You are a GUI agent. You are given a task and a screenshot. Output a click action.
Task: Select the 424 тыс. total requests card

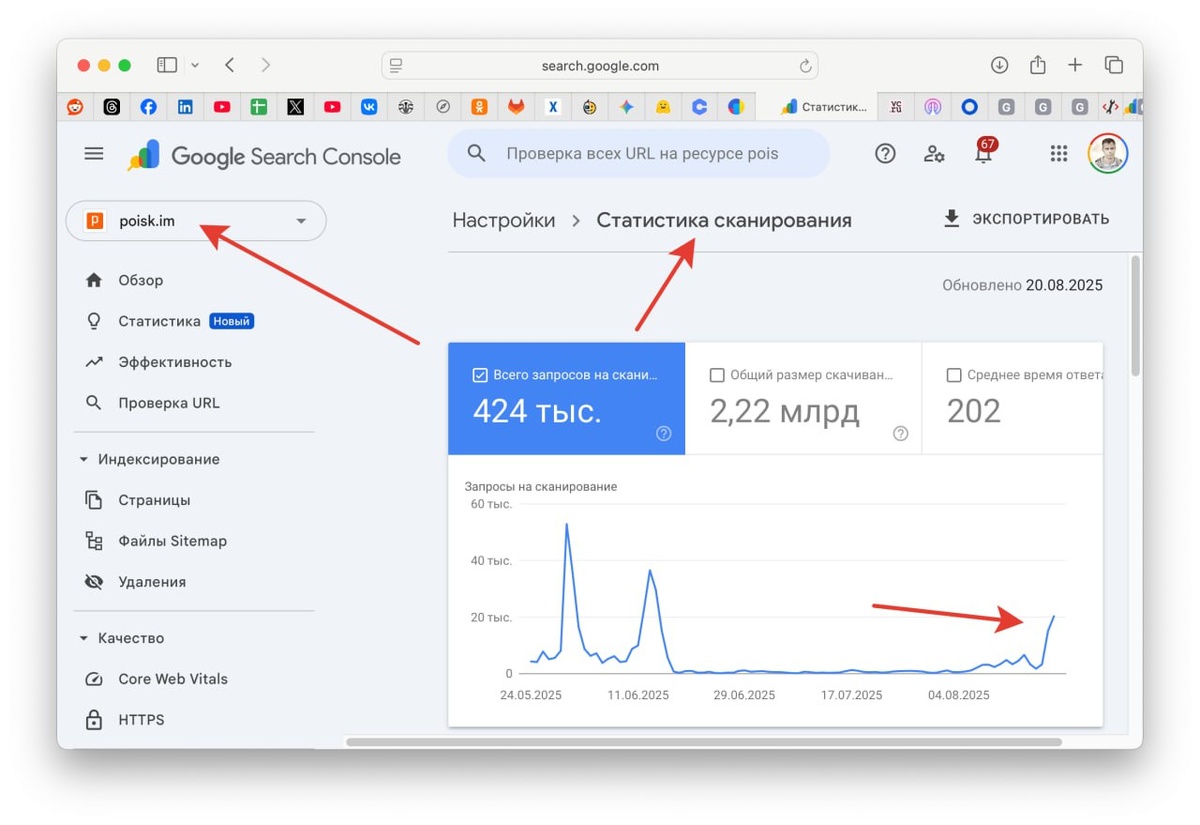point(567,399)
